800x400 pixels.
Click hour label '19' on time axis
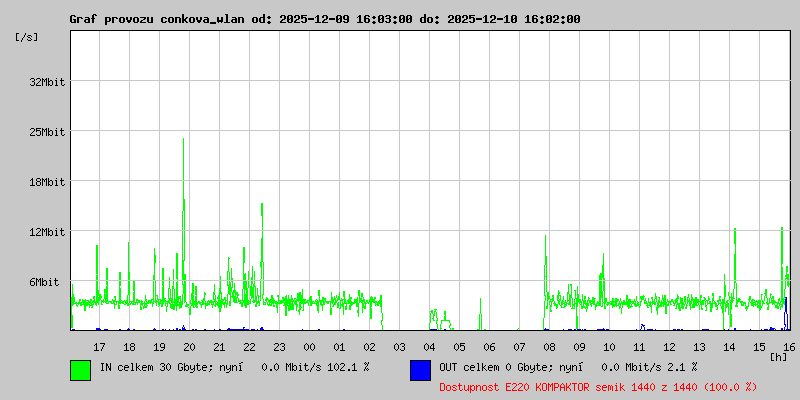[159, 347]
